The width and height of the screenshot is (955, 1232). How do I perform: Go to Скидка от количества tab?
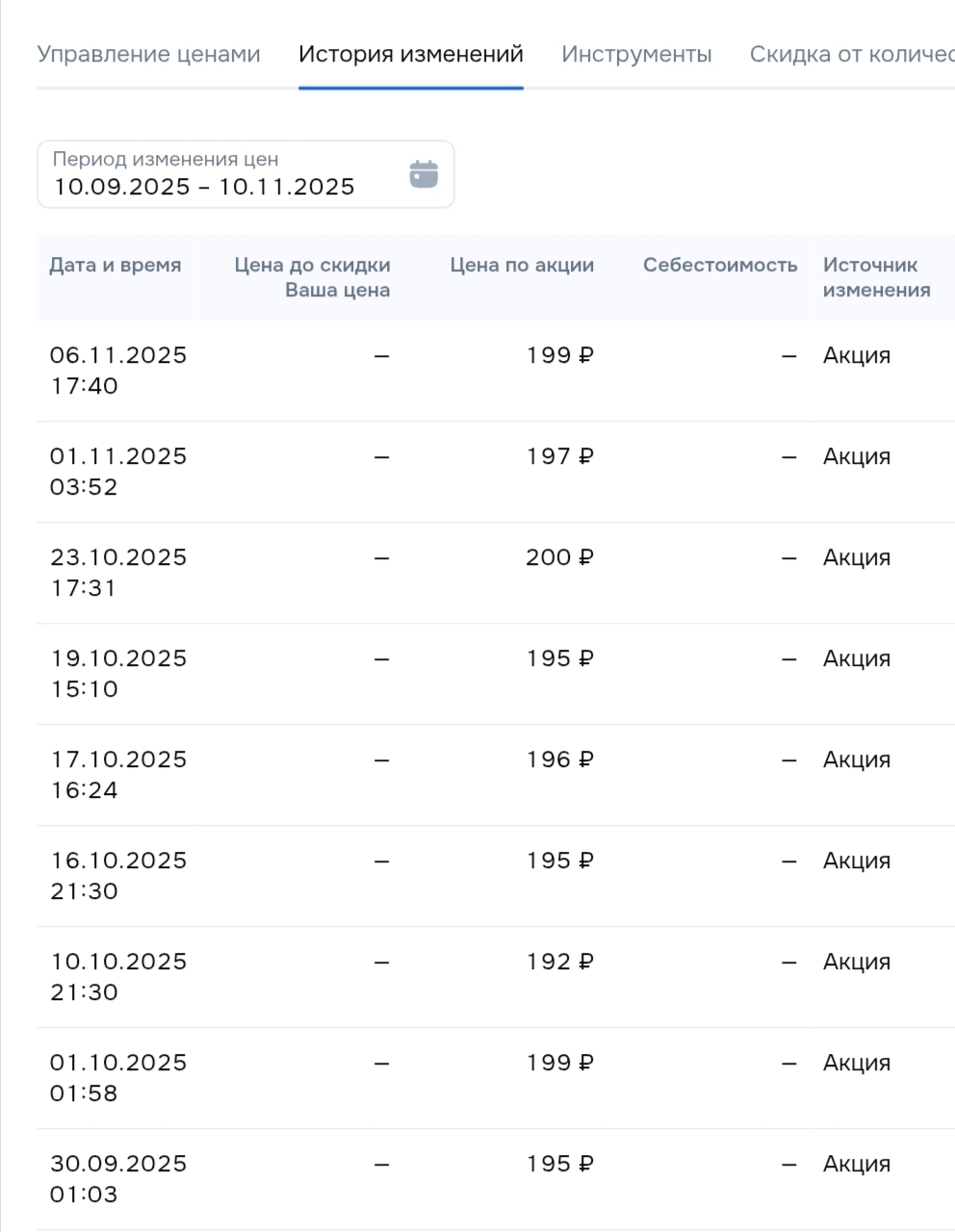coord(851,54)
